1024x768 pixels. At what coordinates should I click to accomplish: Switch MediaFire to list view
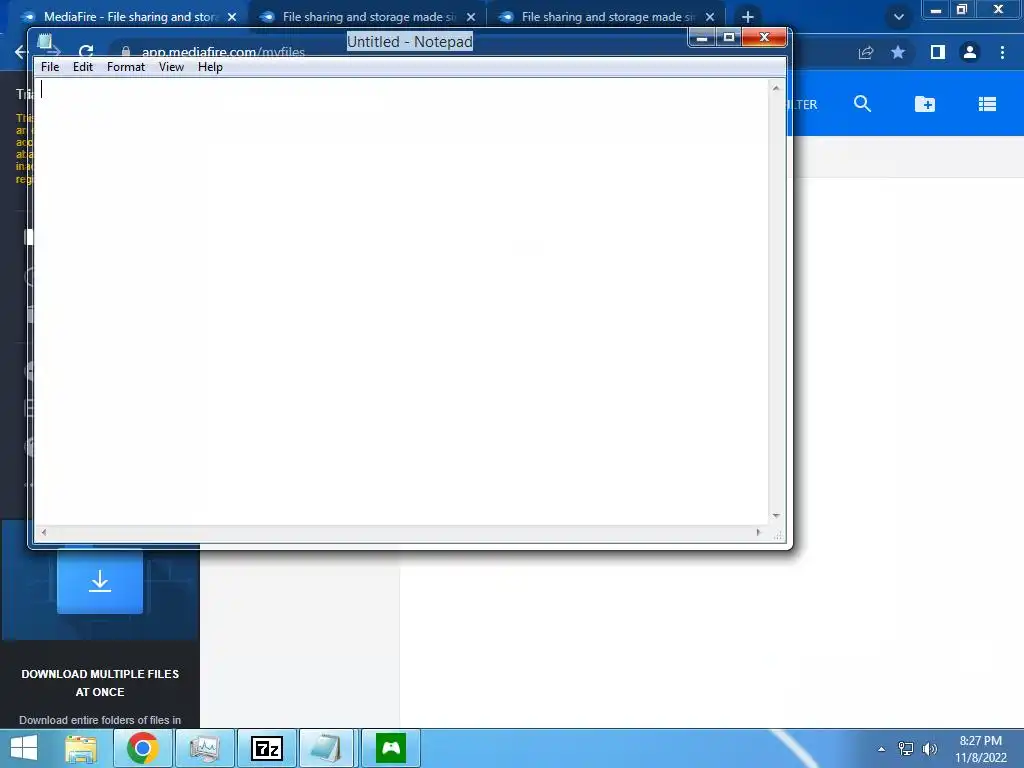987,104
